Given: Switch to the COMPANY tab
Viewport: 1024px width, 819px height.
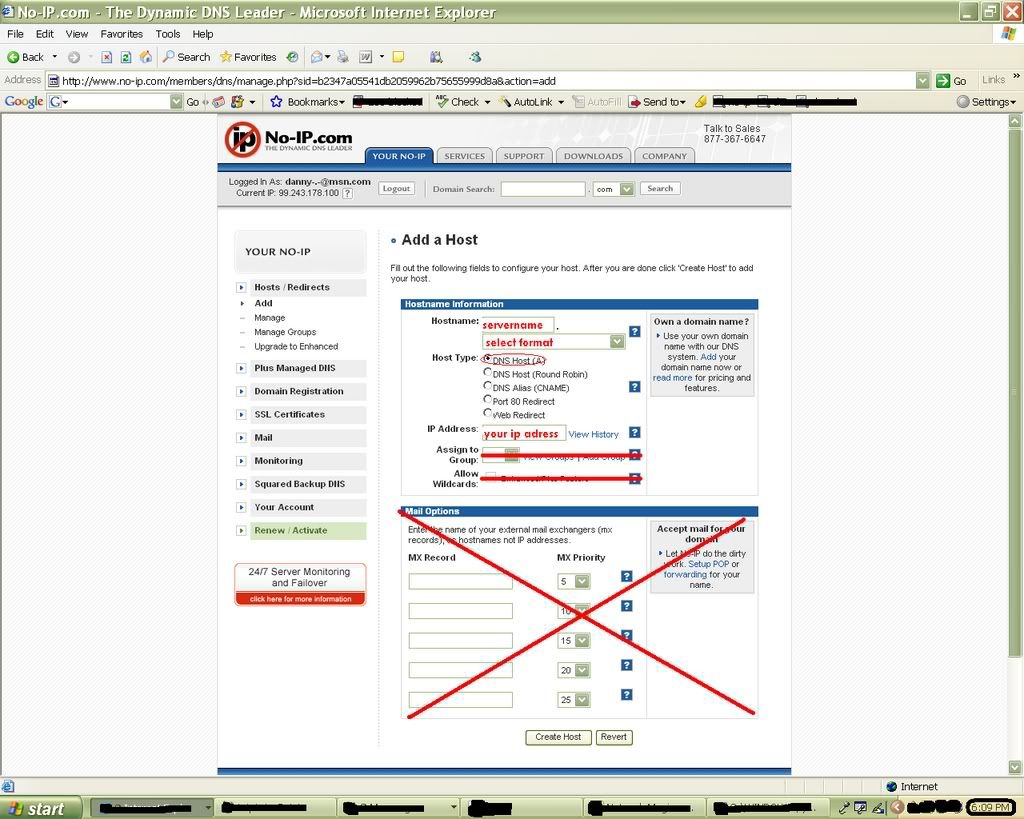Looking at the screenshot, I should [x=664, y=156].
